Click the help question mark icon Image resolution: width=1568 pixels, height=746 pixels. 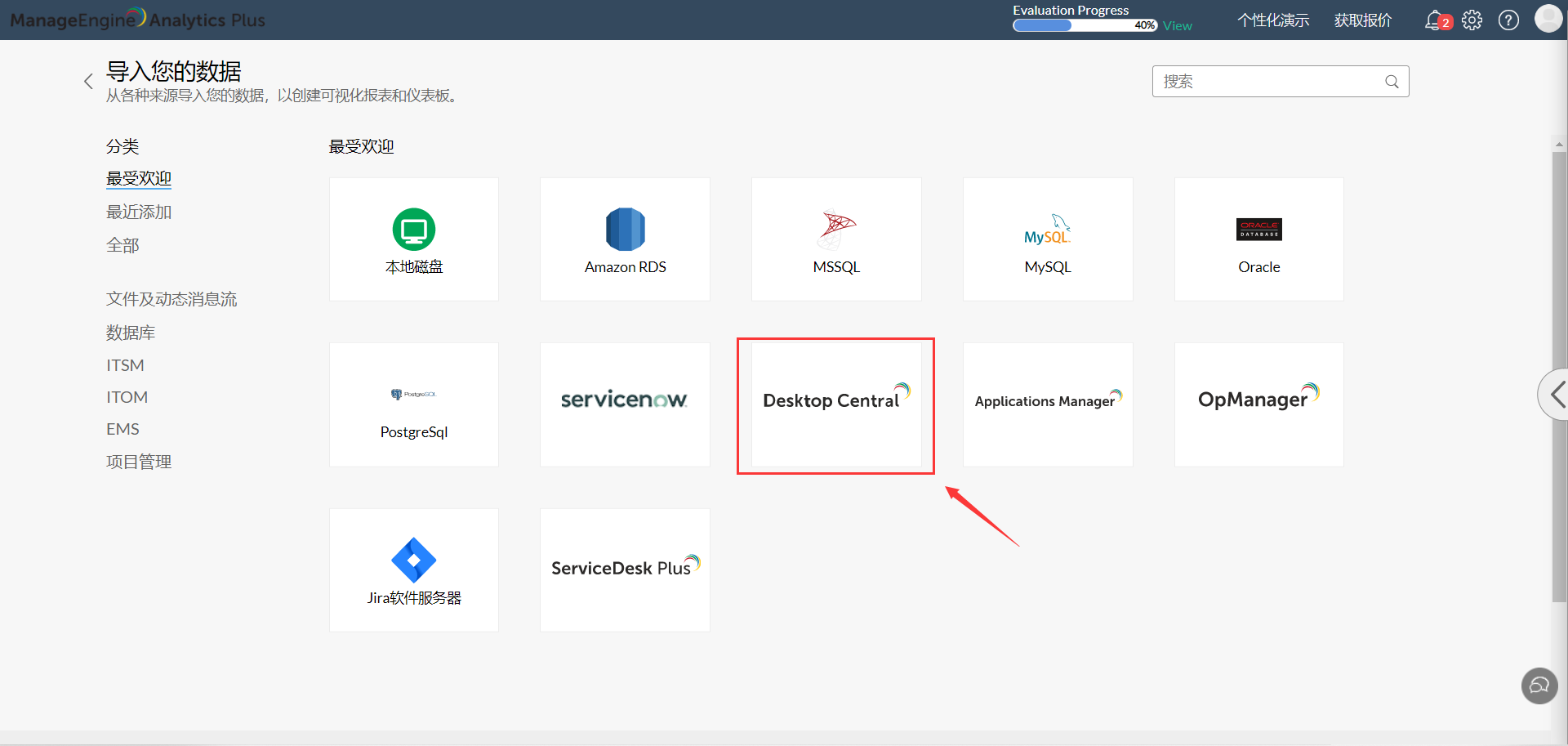(x=1508, y=20)
